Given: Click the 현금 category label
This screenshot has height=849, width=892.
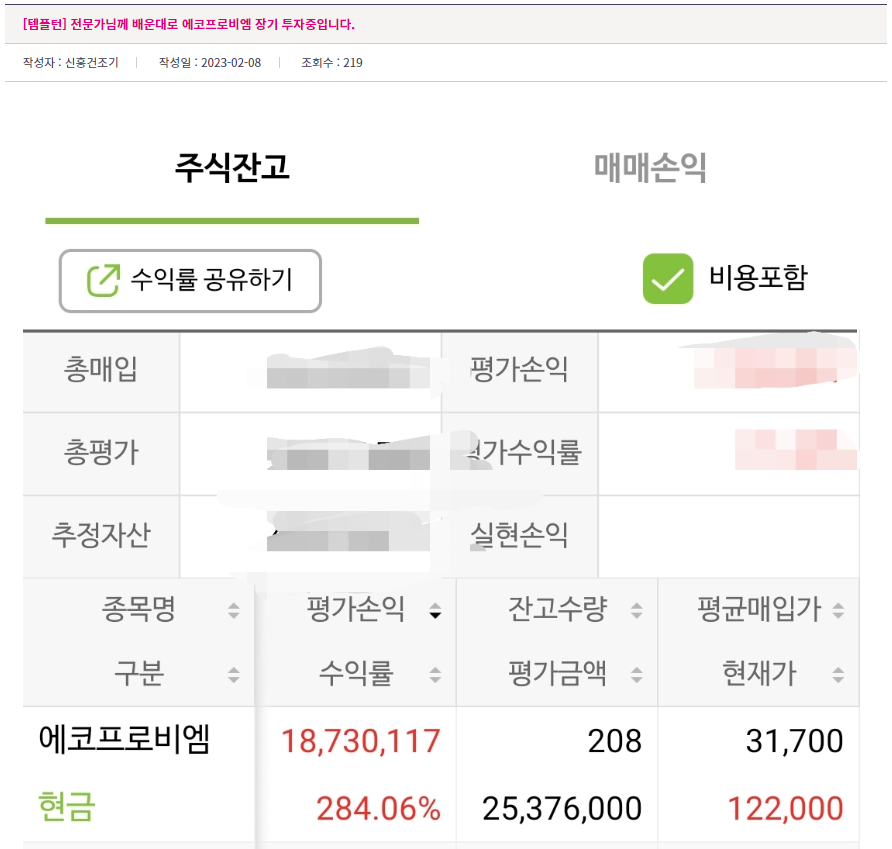Looking at the screenshot, I should (67, 806).
